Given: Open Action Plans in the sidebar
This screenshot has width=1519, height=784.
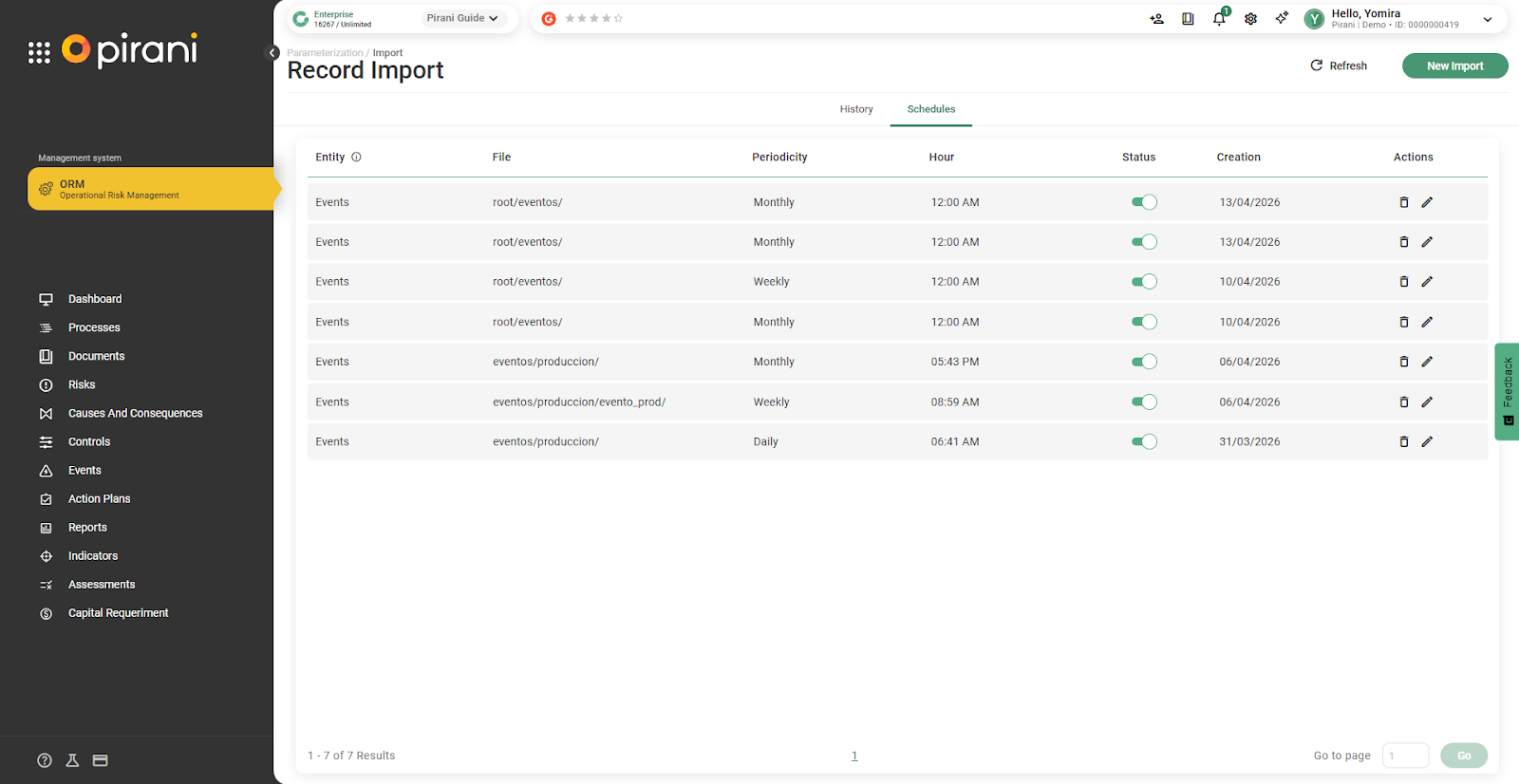Looking at the screenshot, I should (x=99, y=499).
